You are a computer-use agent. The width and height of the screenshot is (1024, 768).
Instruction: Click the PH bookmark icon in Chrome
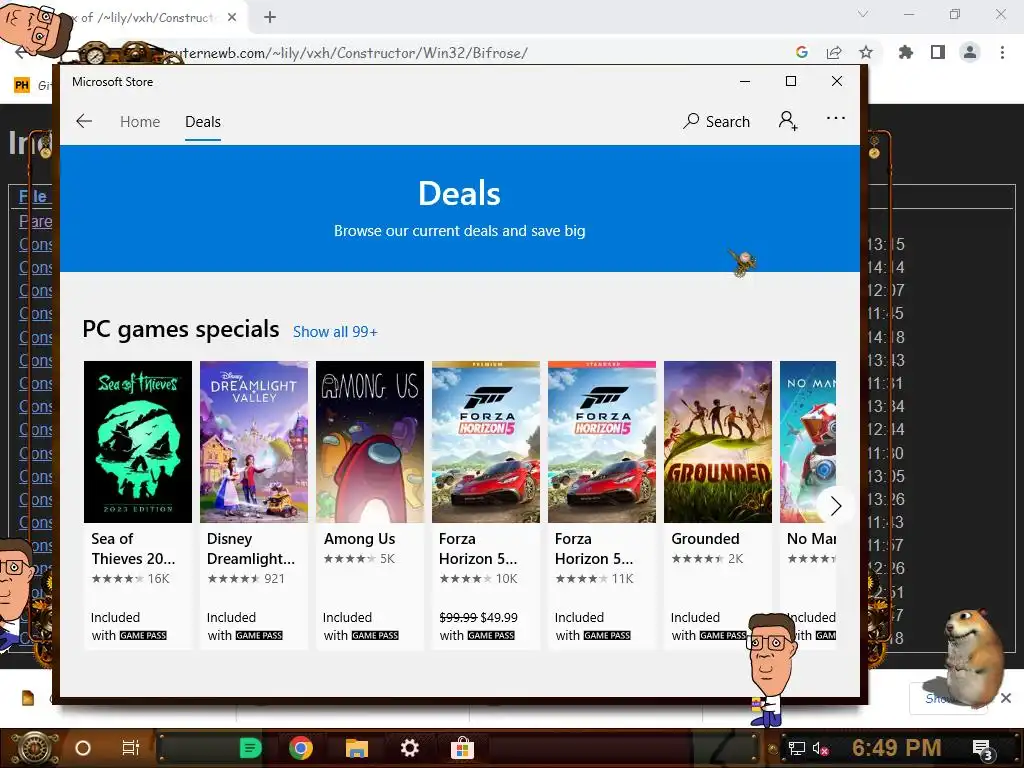click(x=22, y=85)
